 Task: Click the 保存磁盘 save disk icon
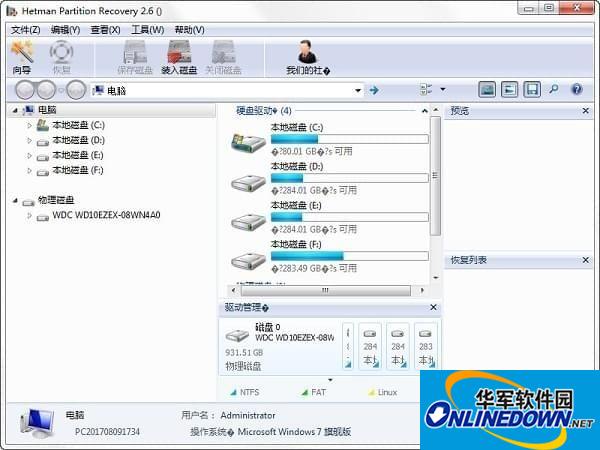[x=135, y=52]
